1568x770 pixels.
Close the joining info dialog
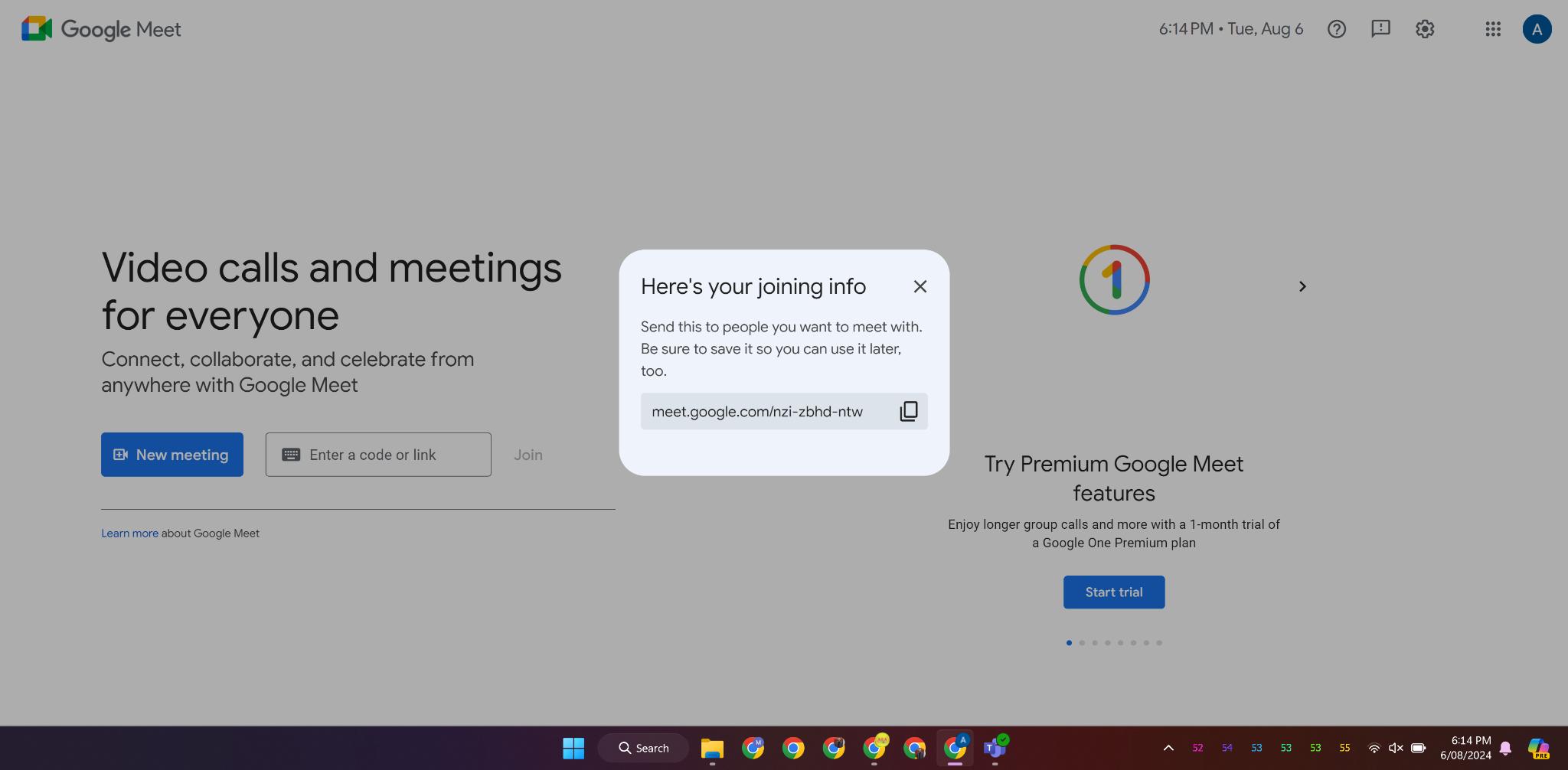[x=920, y=286]
